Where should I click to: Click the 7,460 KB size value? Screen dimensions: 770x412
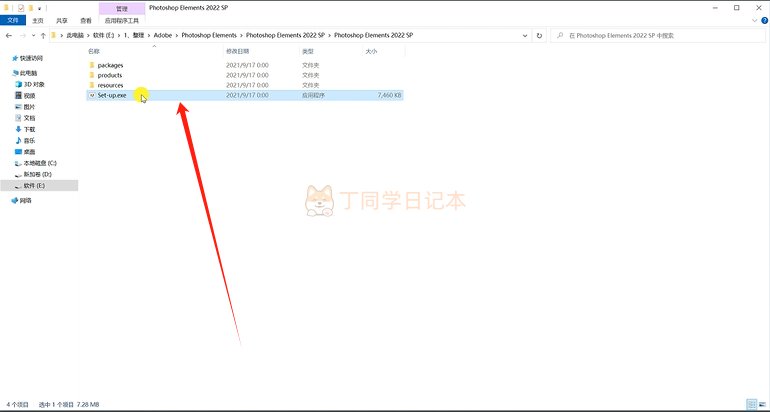click(x=389, y=95)
